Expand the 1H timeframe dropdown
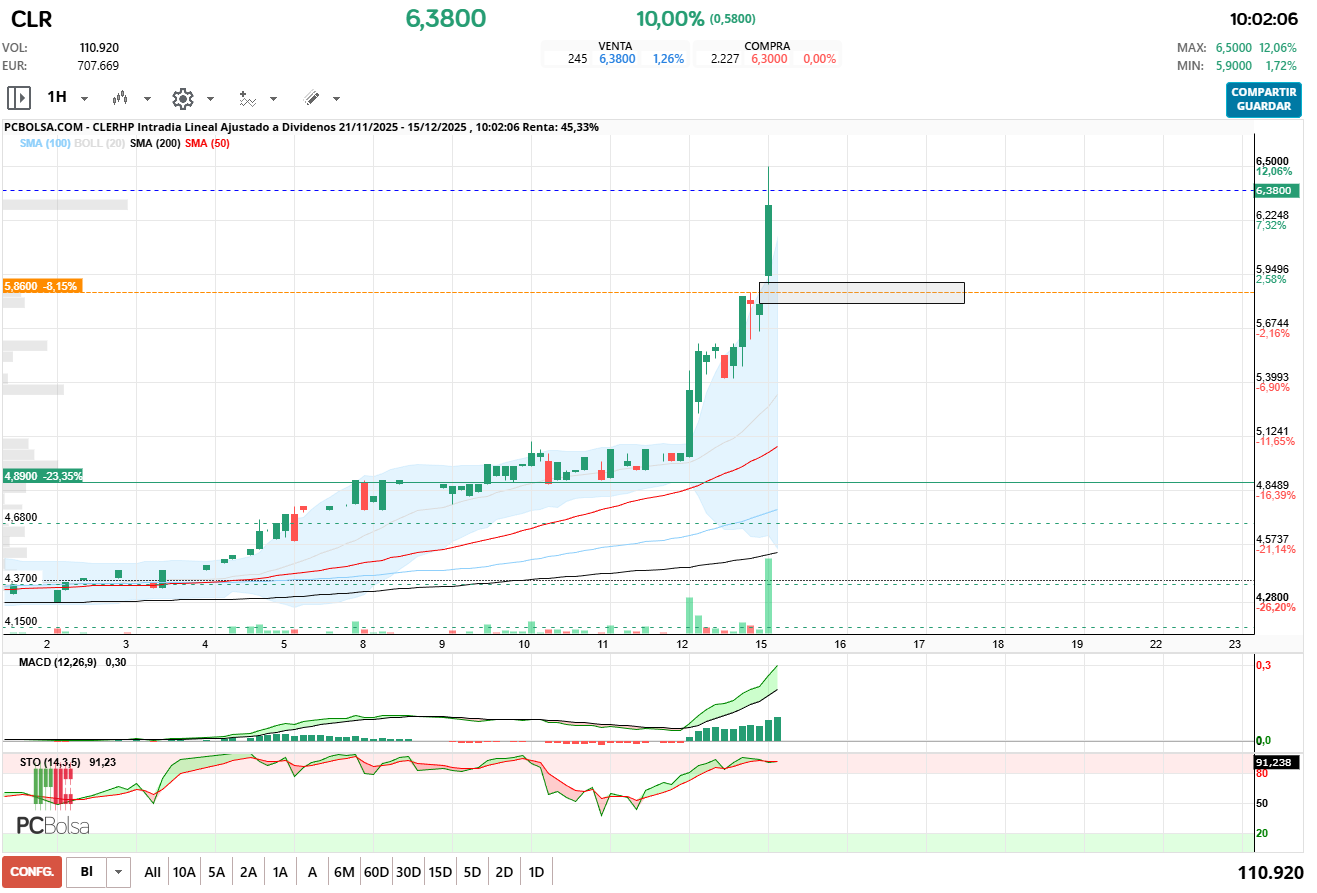This screenshot has height=893, width=1317. (x=84, y=99)
